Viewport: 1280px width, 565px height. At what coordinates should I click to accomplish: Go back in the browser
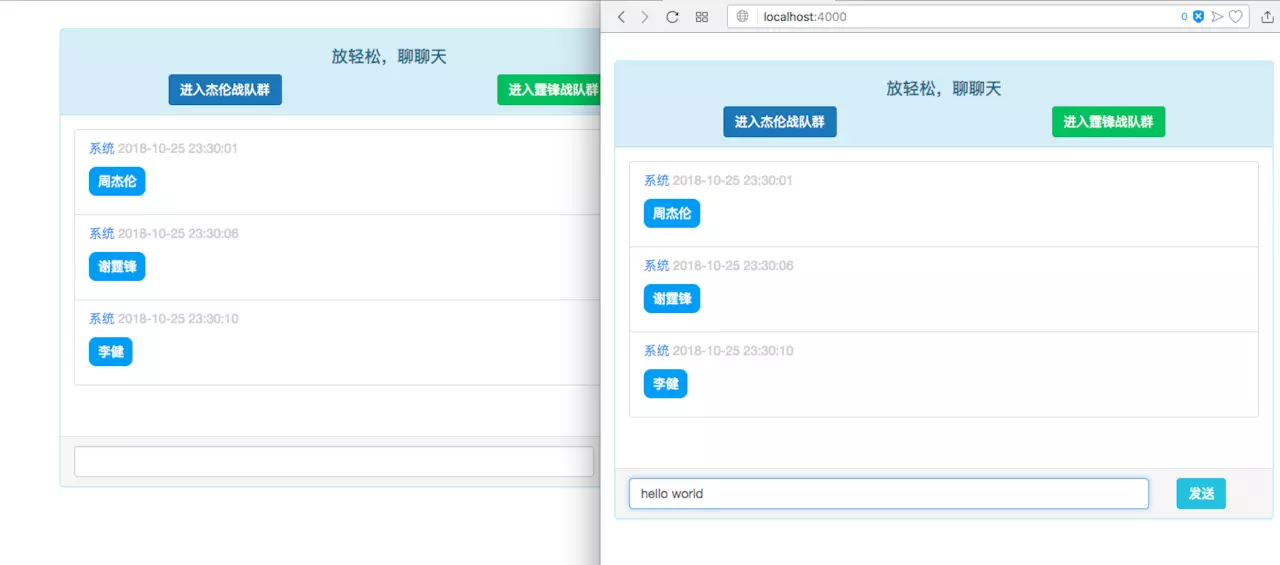(621, 17)
